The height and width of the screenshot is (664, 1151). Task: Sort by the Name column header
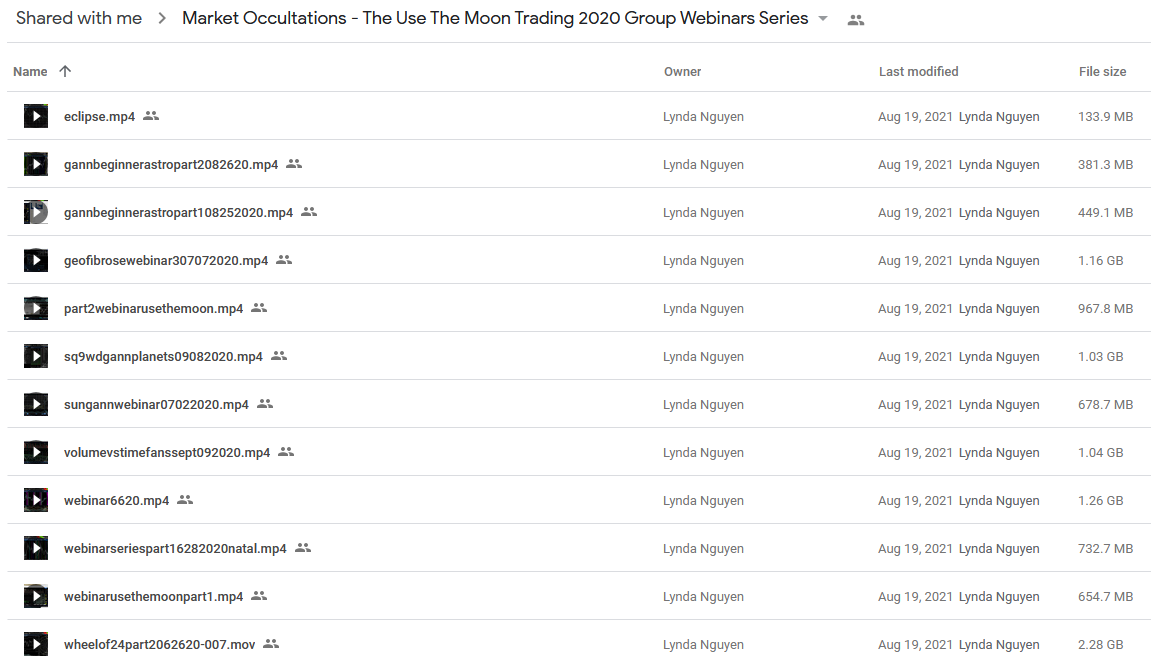coord(30,71)
